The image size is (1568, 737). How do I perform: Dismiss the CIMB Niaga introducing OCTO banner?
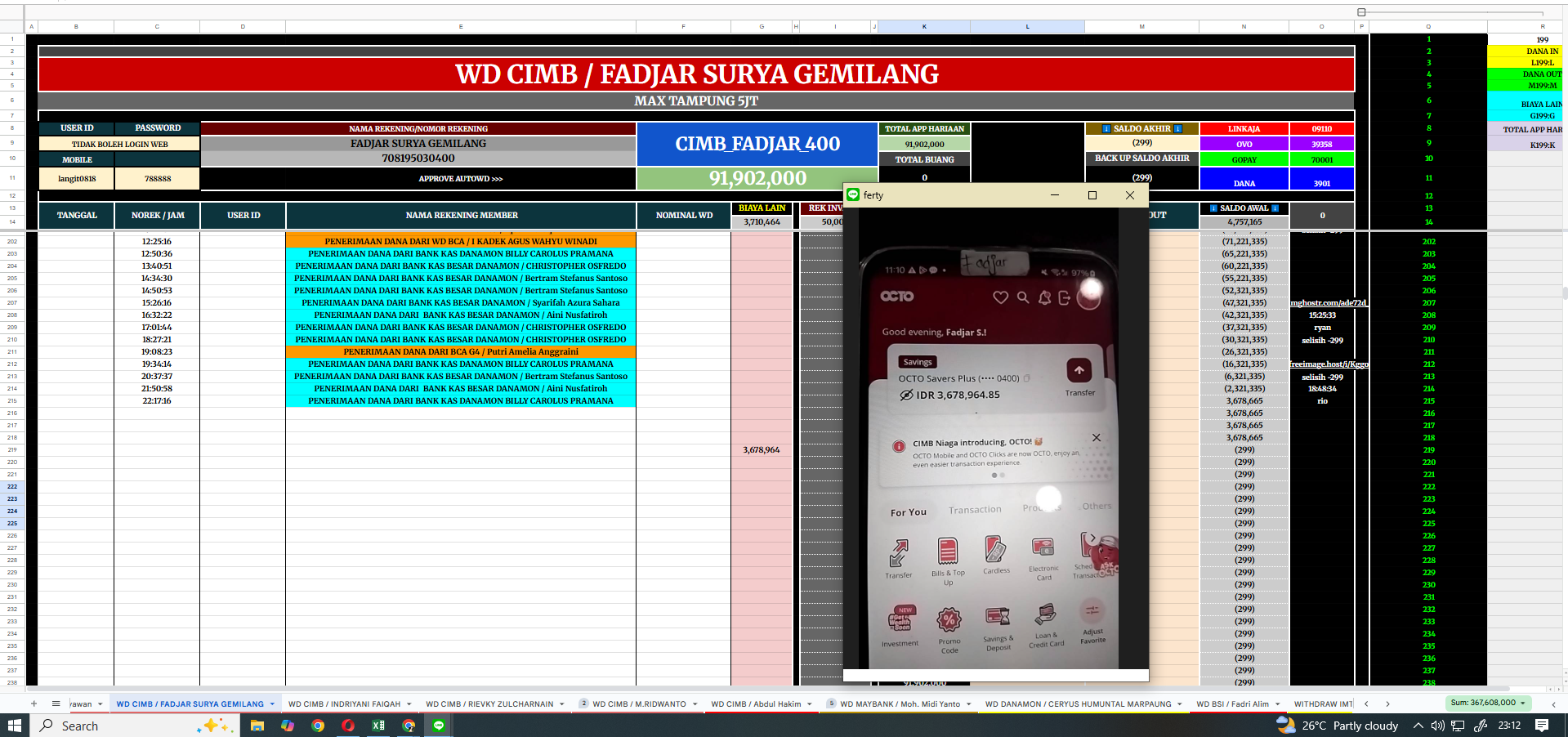pos(1097,438)
